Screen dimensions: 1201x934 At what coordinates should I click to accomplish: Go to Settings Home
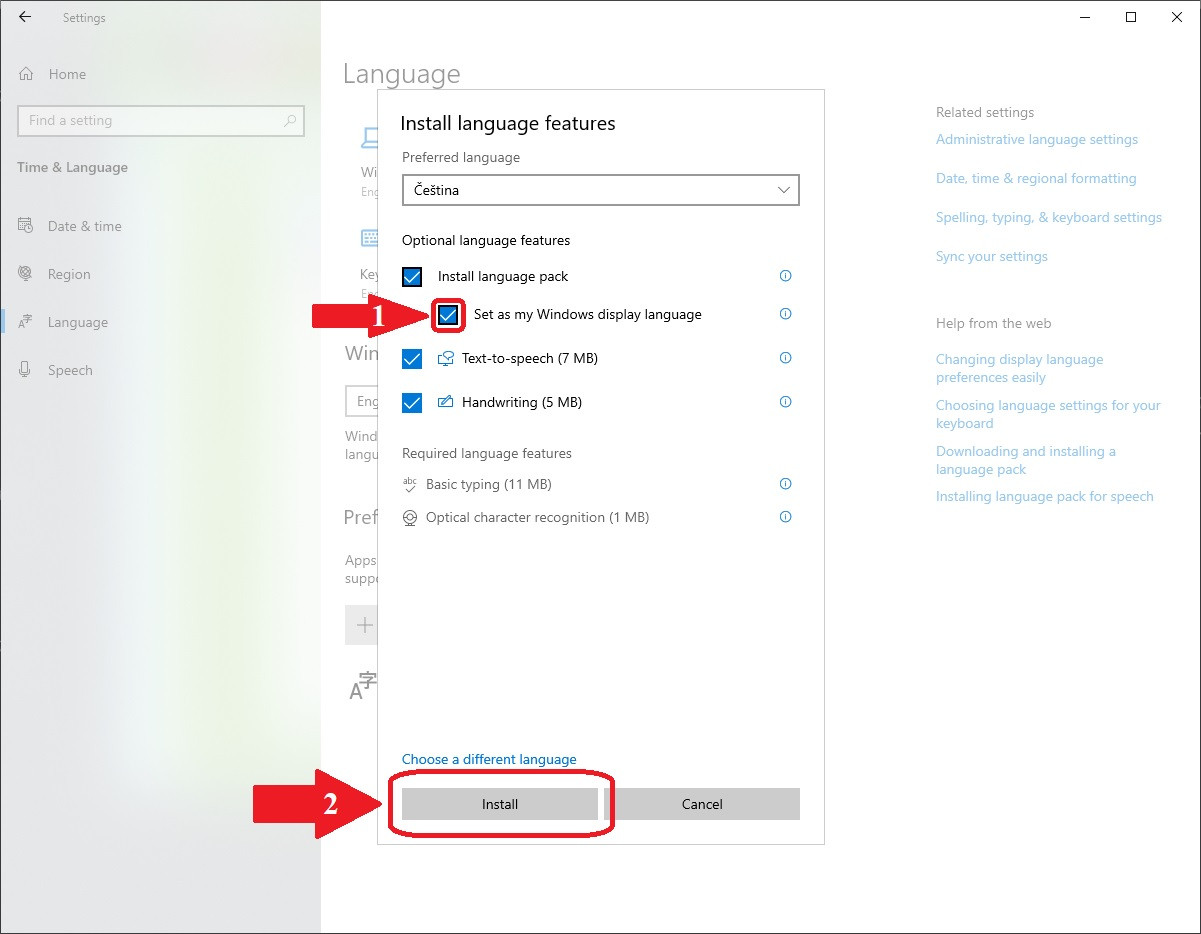[67, 74]
